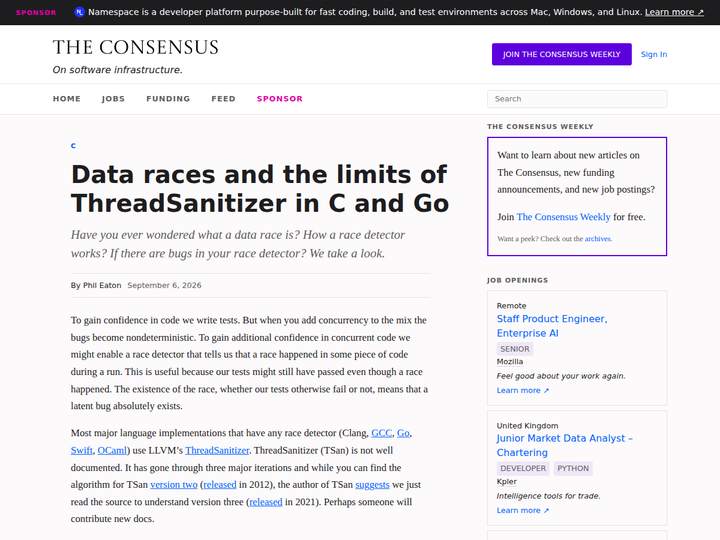Click the Namespace logo icon in the sponsor banner
Viewport: 720px width, 540px height.
pyautogui.click(x=79, y=12)
